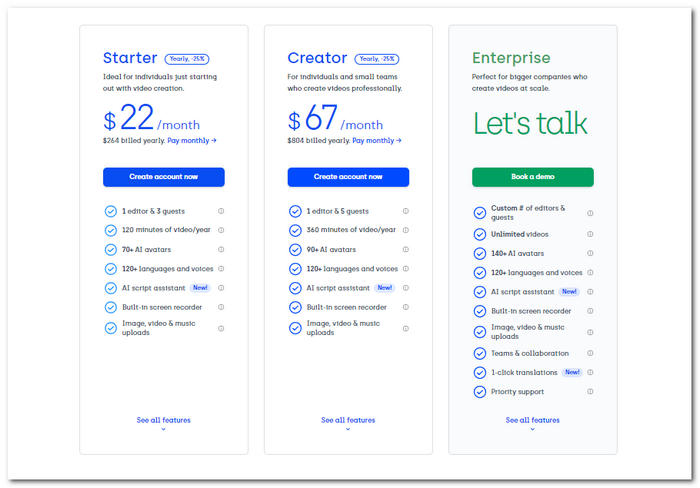
Task: Expand 'See all features' under Creator plan
Action: tap(348, 422)
